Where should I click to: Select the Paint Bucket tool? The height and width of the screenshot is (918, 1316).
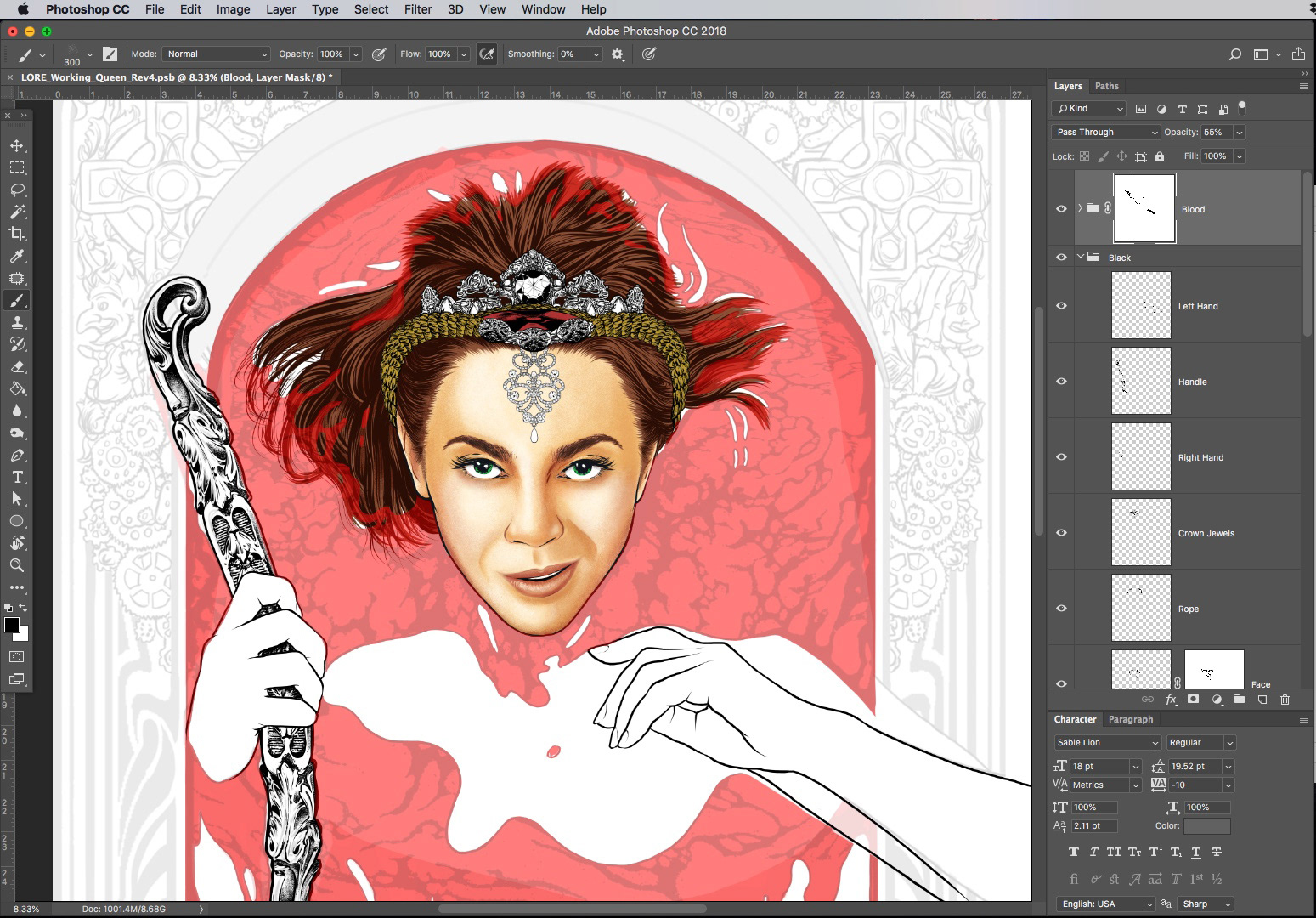point(17,388)
